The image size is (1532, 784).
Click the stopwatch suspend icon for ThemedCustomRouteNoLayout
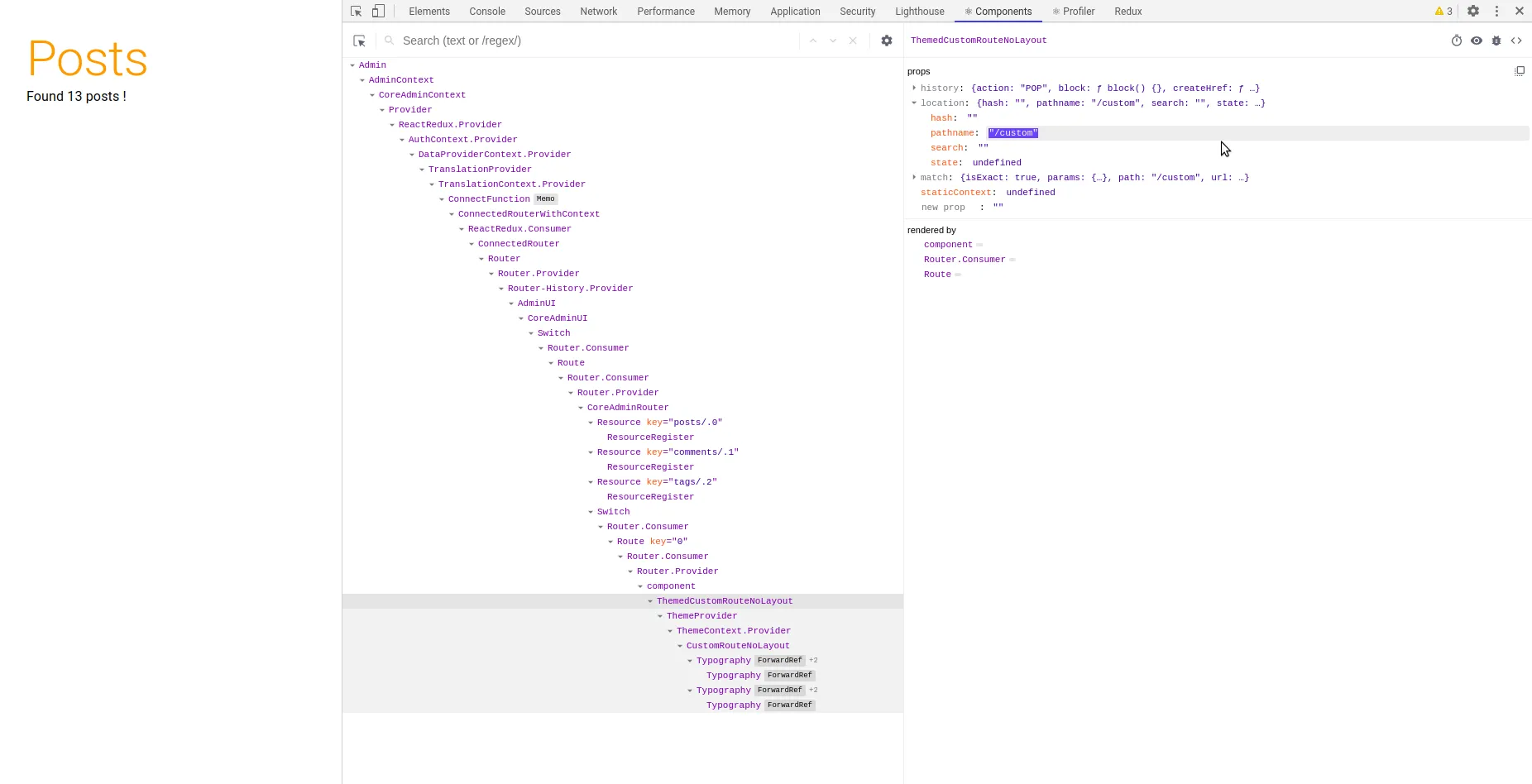[1457, 40]
